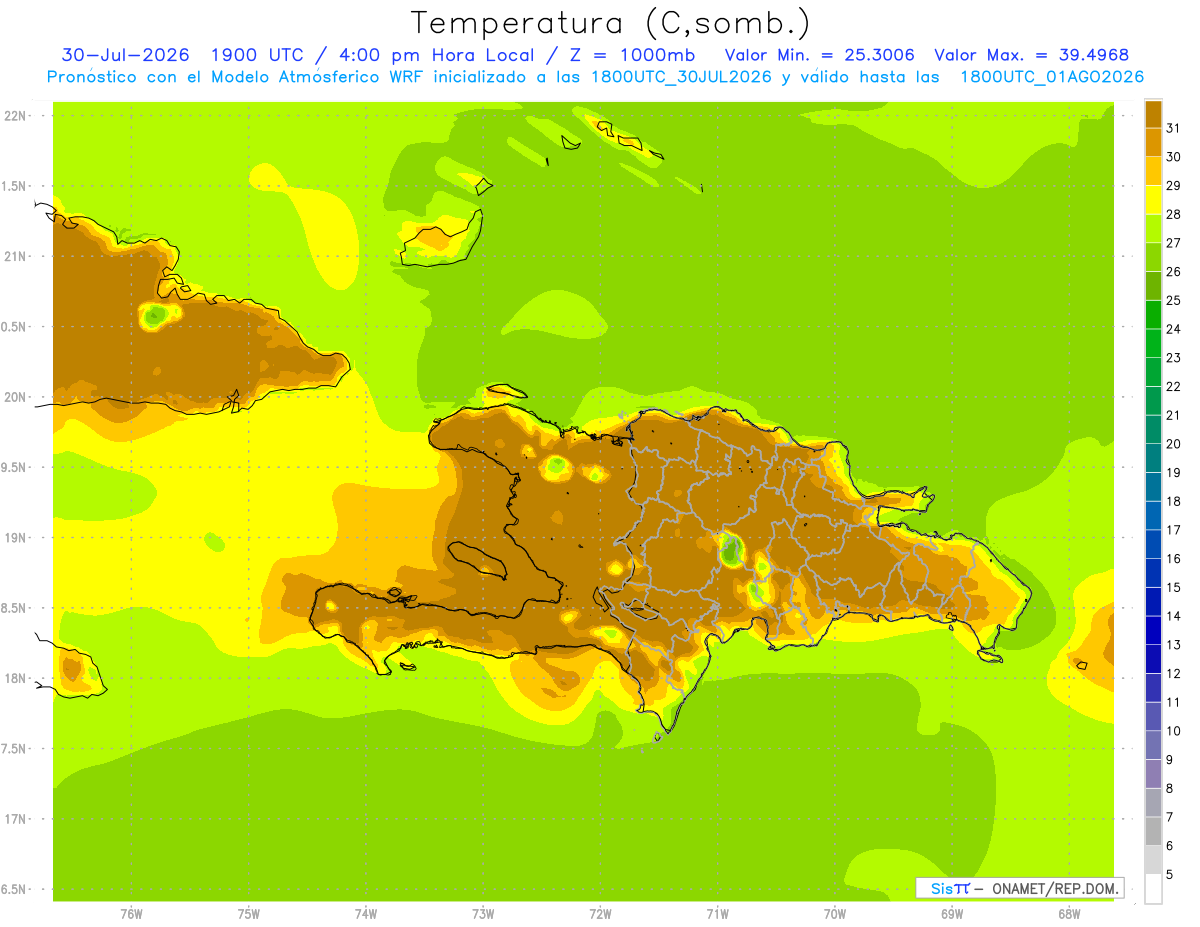The image size is (1200, 927).
Task: Click the "22N" latitude label
Action: pos(15,116)
